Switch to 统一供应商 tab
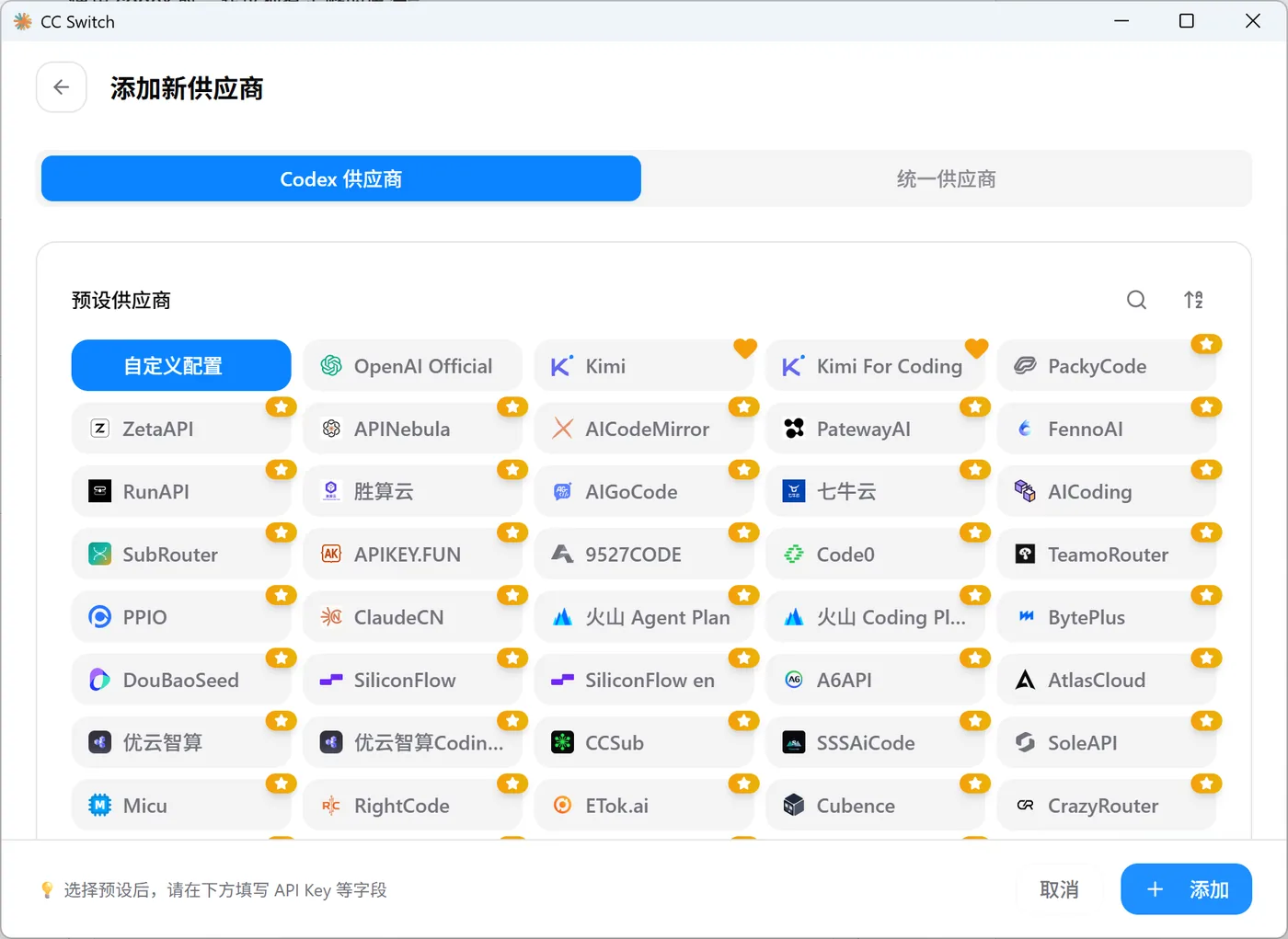 946,178
